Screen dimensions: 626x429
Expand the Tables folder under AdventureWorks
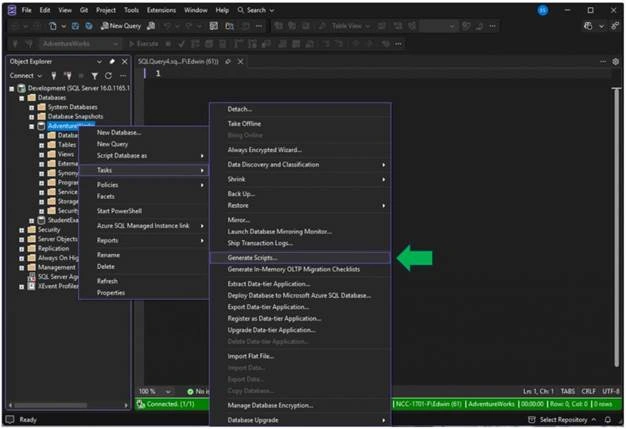pos(41,145)
